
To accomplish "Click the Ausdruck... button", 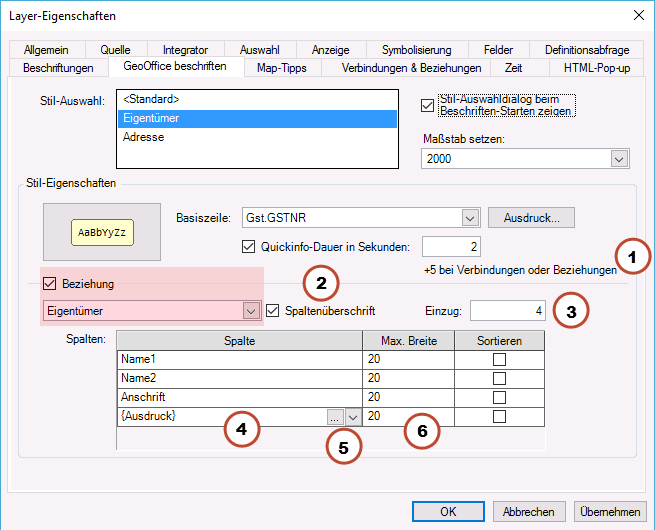I will click(x=531, y=218).
